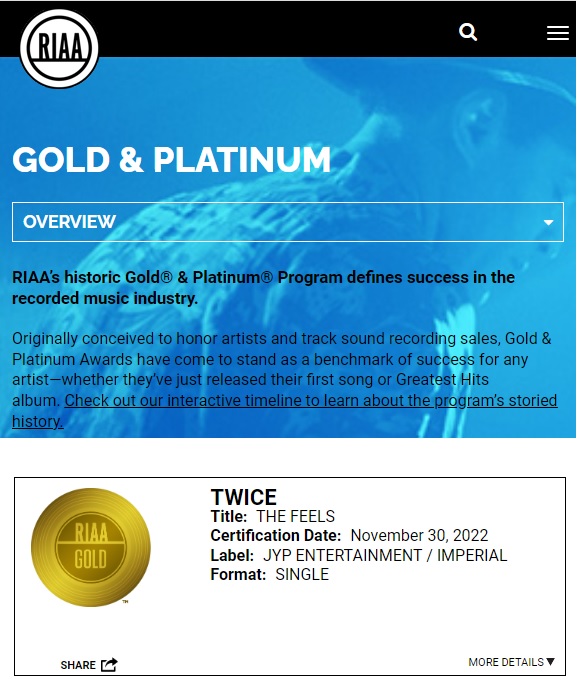
Task: Click the RIAA Gold record badge
Action: (x=91, y=547)
